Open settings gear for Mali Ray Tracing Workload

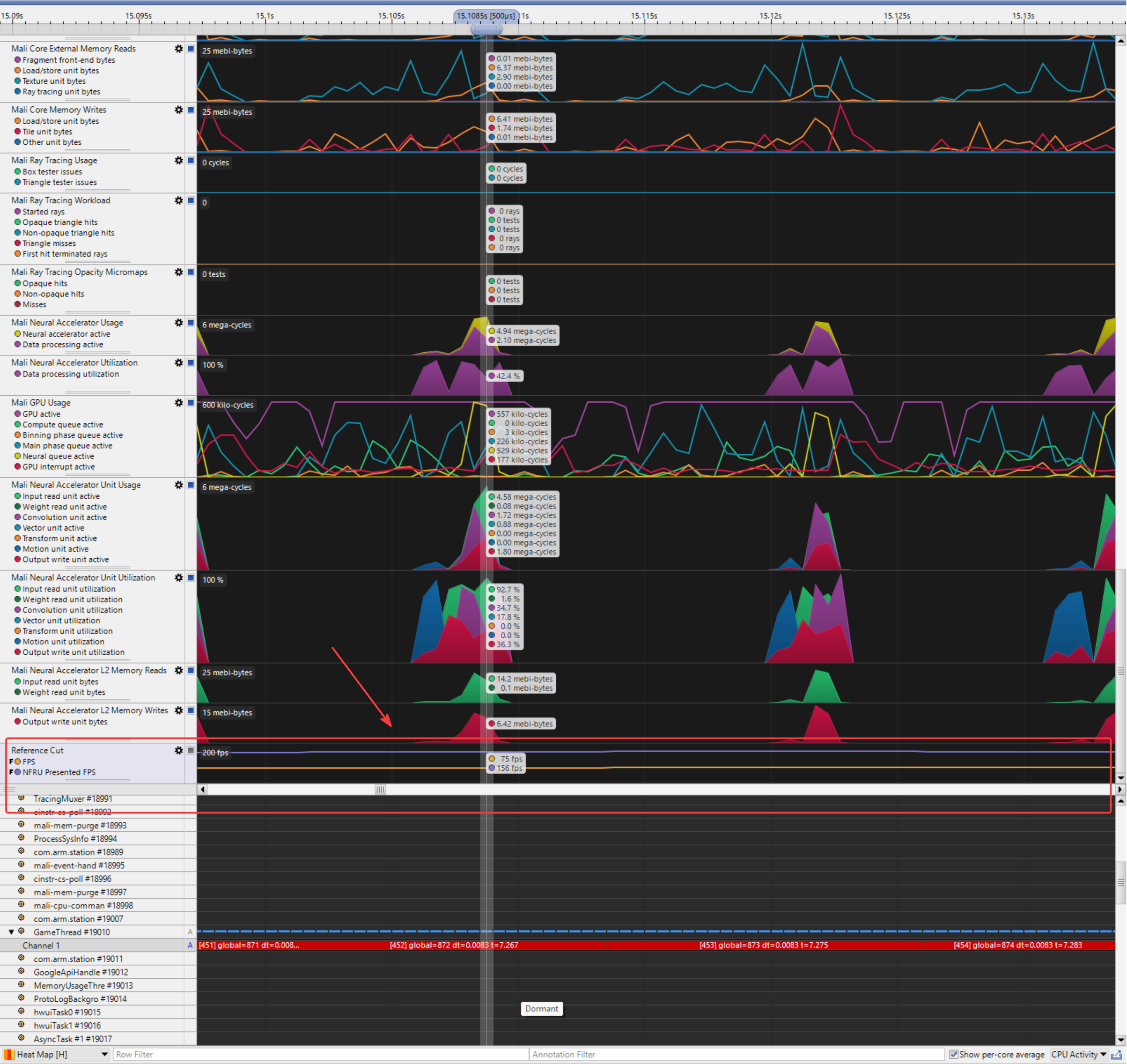(179, 200)
